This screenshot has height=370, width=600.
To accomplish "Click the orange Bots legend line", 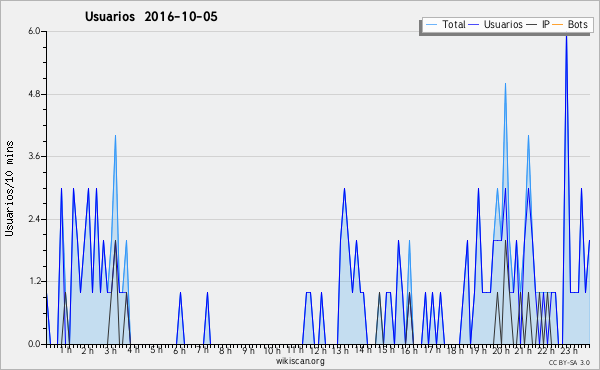I will pyautogui.click(x=558, y=25).
